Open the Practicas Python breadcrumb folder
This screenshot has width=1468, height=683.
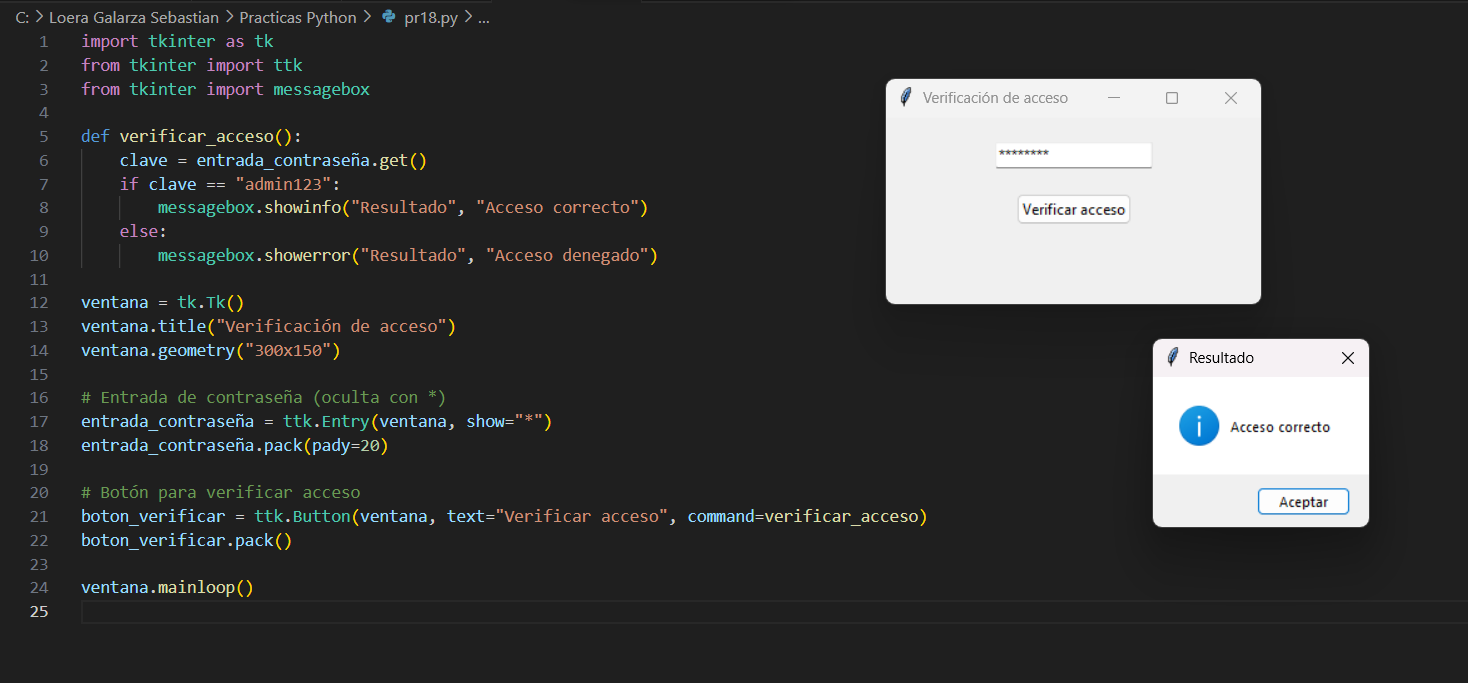(x=296, y=18)
